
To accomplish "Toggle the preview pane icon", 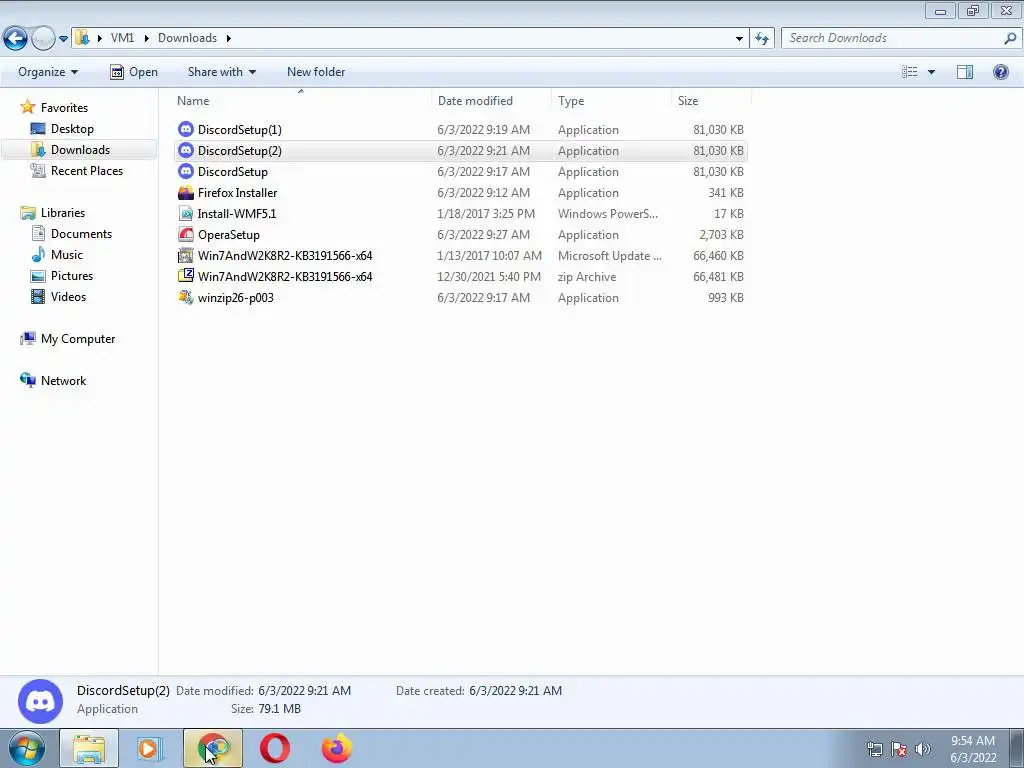I will pos(965,72).
